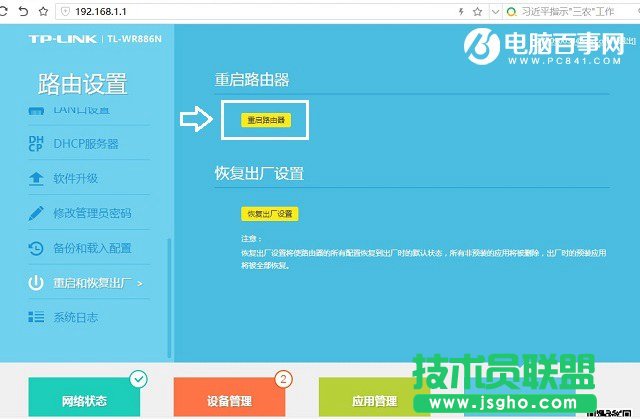Click the 注意 note label
Viewport: 640px width, 419px height.
click(251, 238)
